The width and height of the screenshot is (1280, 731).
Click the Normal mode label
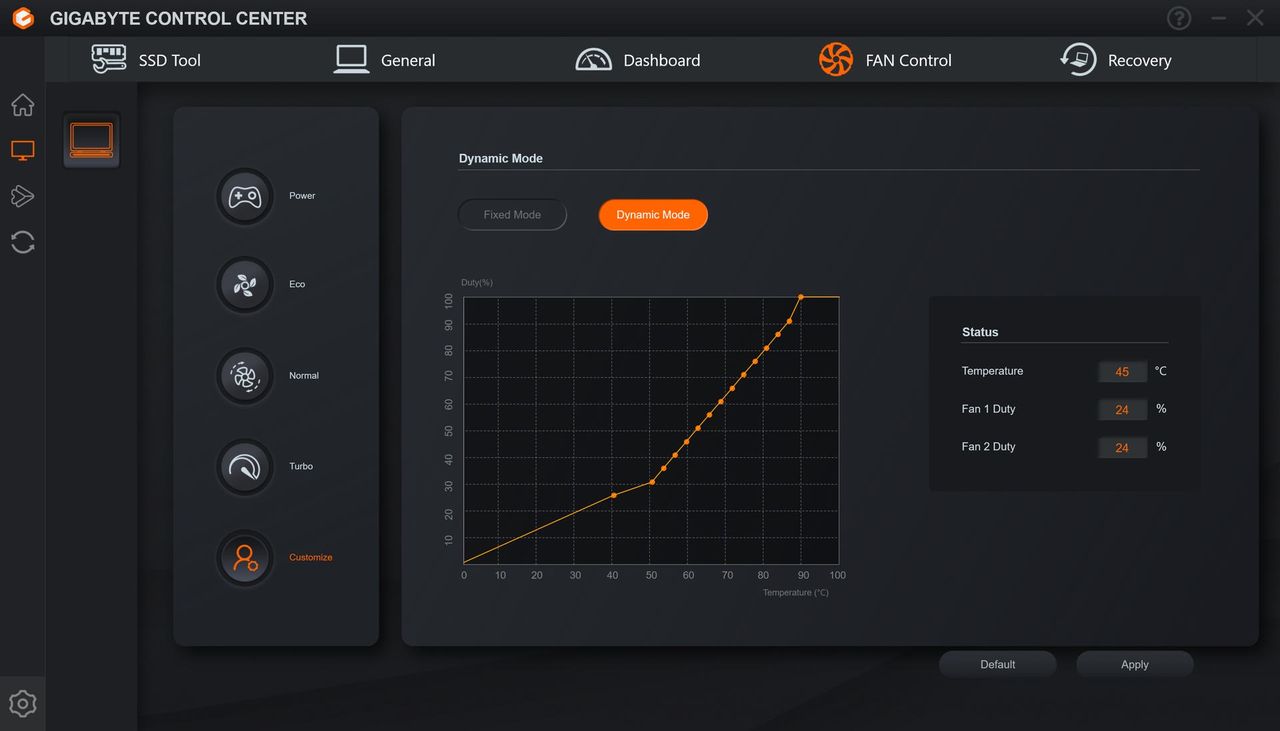coord(304,376)
